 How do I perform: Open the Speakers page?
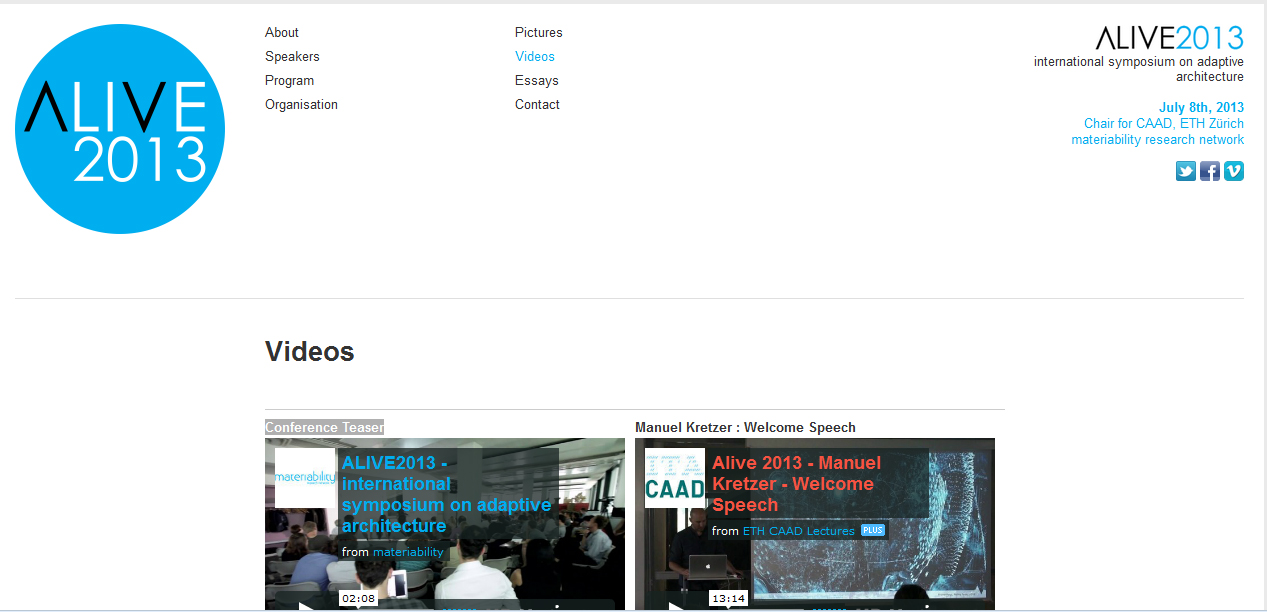[292, 57]
